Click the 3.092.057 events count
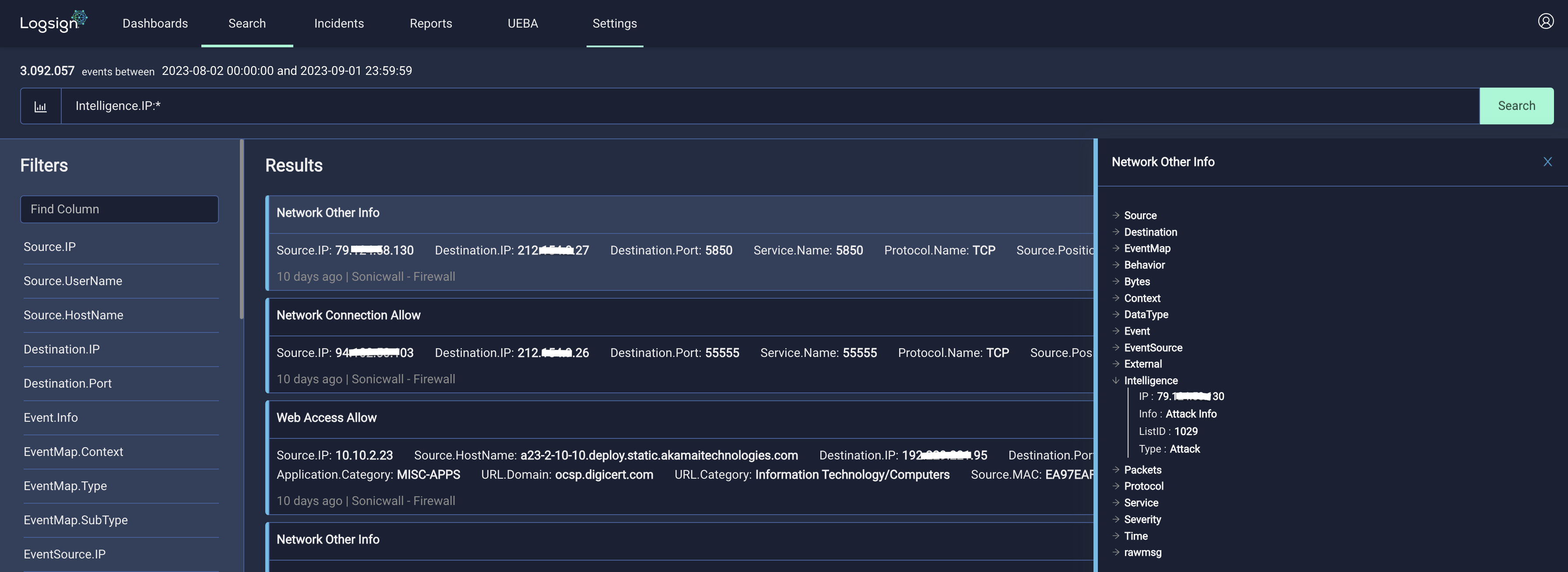Screen dimensions: 1568x572 [x=47, y=71]
